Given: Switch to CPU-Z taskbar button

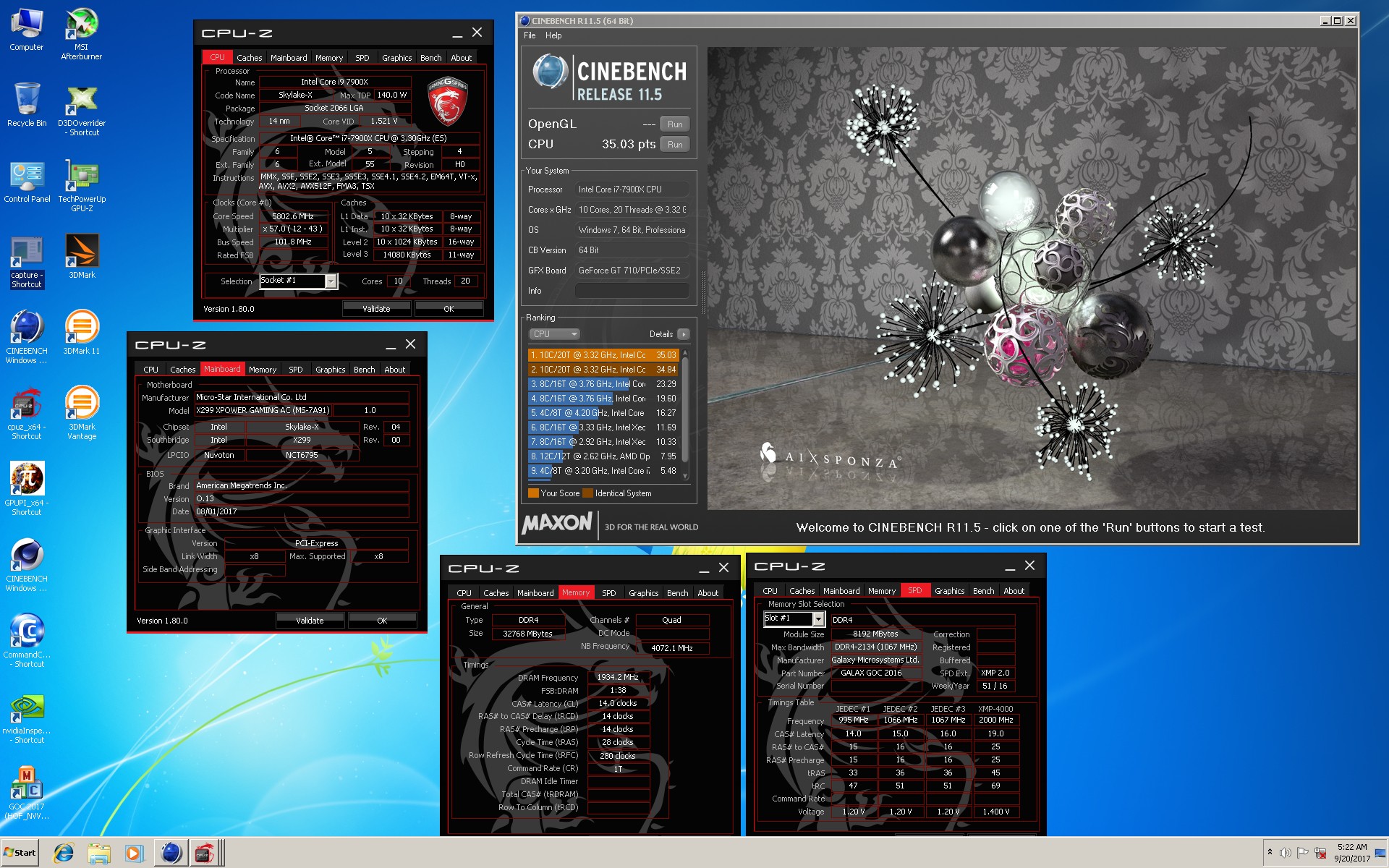Looking at the screenshot, I should [x=205, y=853].
